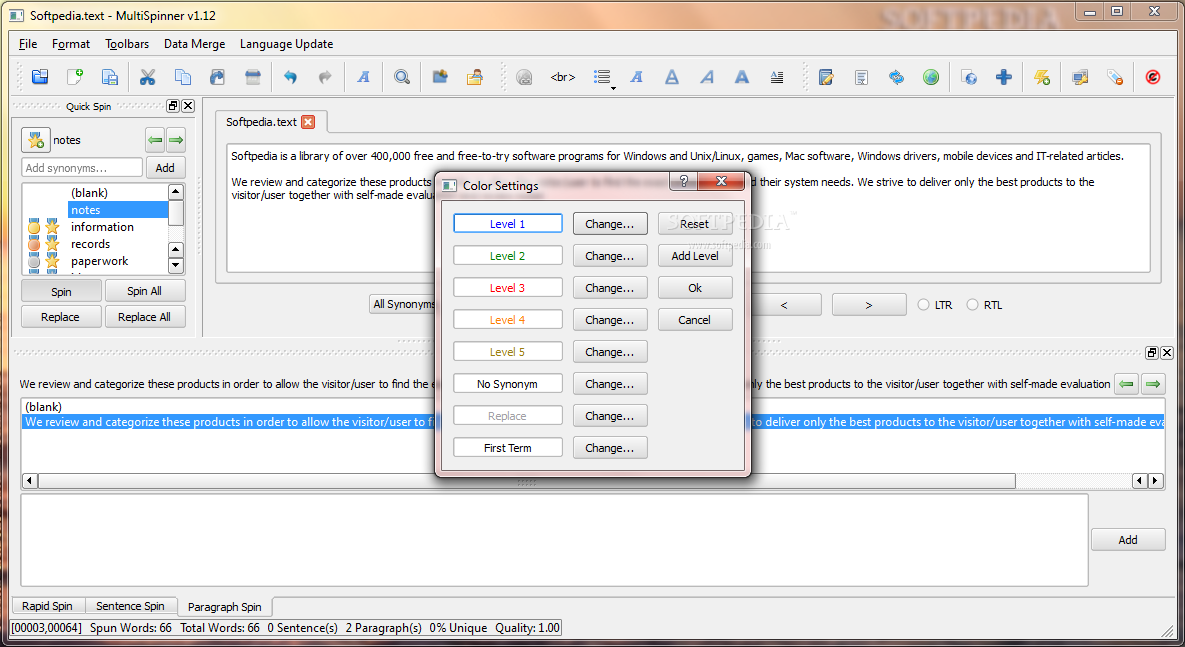
Task: Click the blue refresh arrows icon
Action: pos(896,76)
